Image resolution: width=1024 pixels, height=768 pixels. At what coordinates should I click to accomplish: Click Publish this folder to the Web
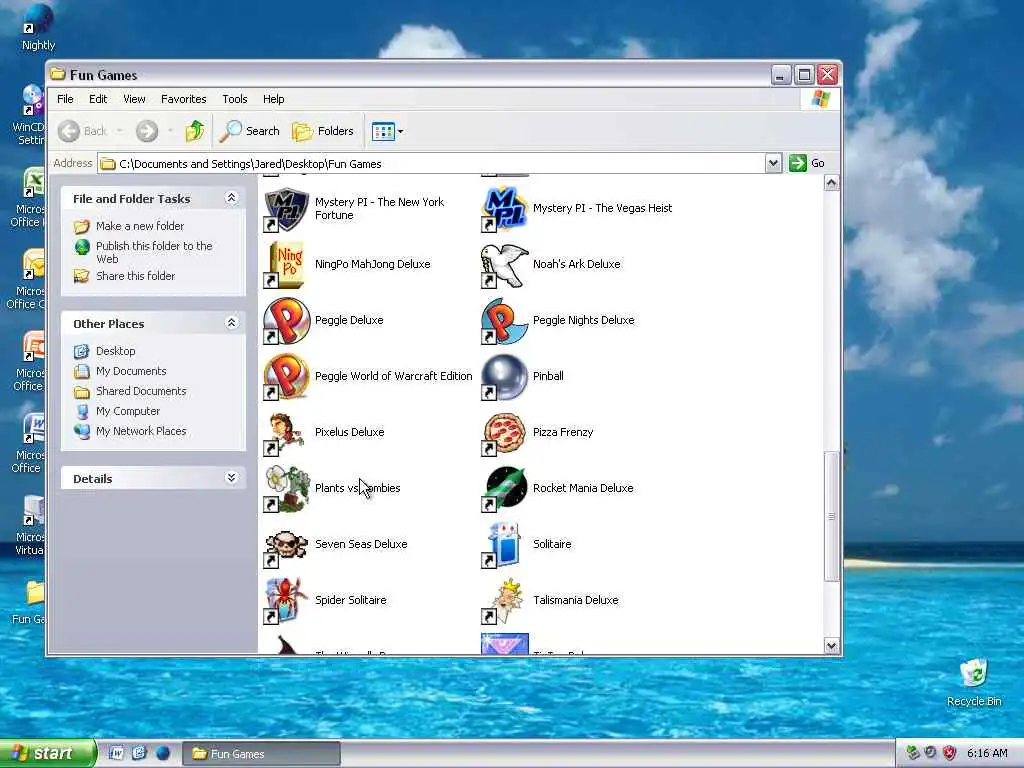154,252
